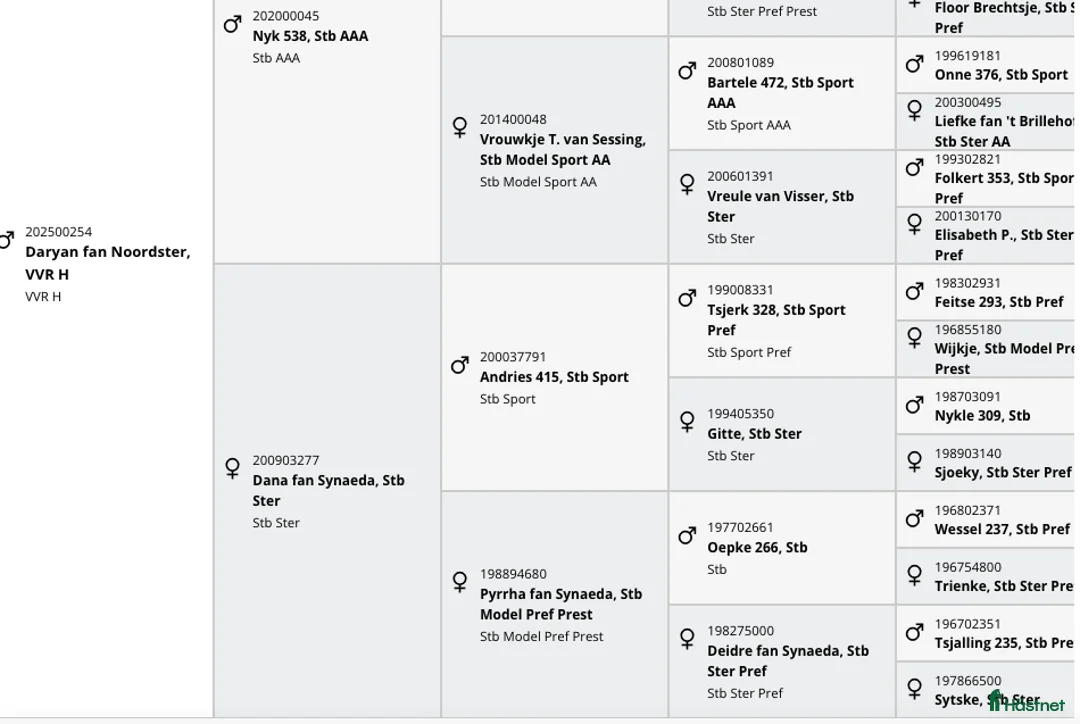Click the female symbol next to Vrouwkje T. van Sessing
The width and height of the screenshot is (1080, 724).
point(460,128)
